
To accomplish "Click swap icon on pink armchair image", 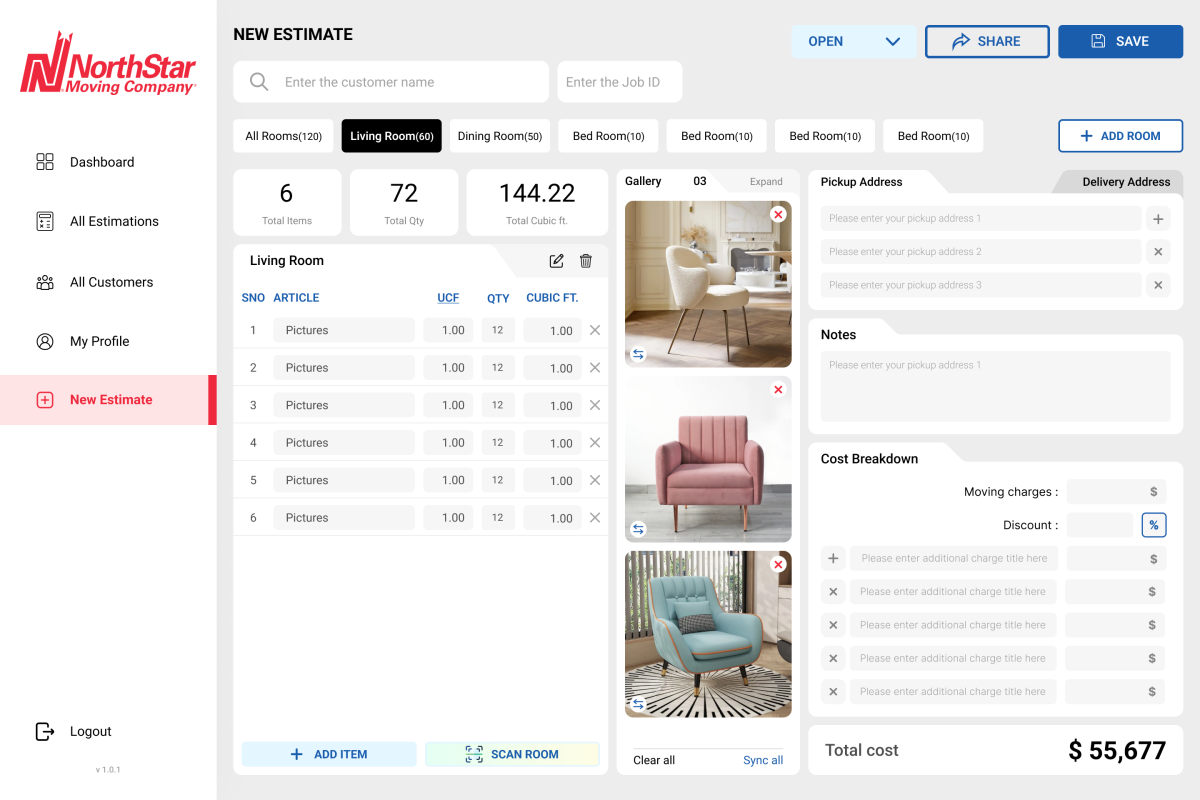I will [638, 529].
